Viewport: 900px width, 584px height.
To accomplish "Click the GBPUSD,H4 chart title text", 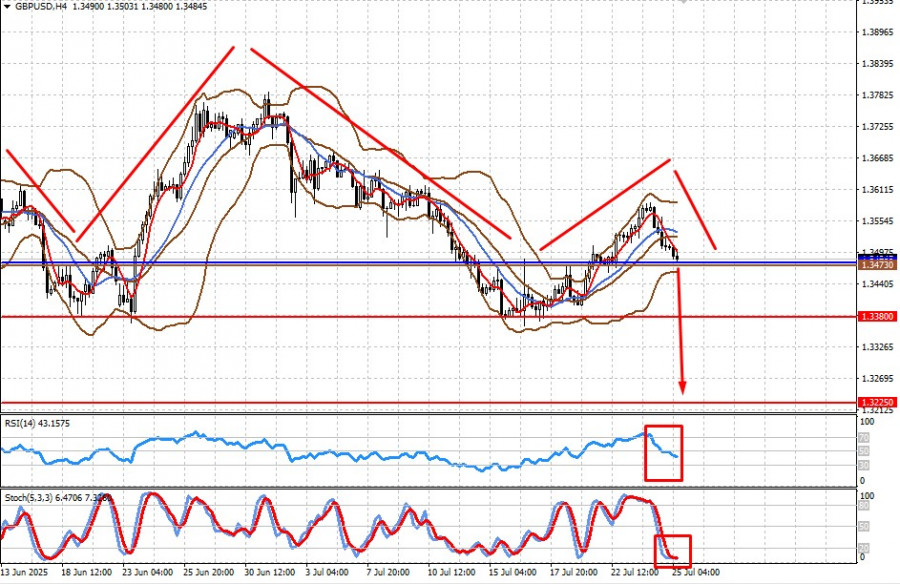I will 40,6.
